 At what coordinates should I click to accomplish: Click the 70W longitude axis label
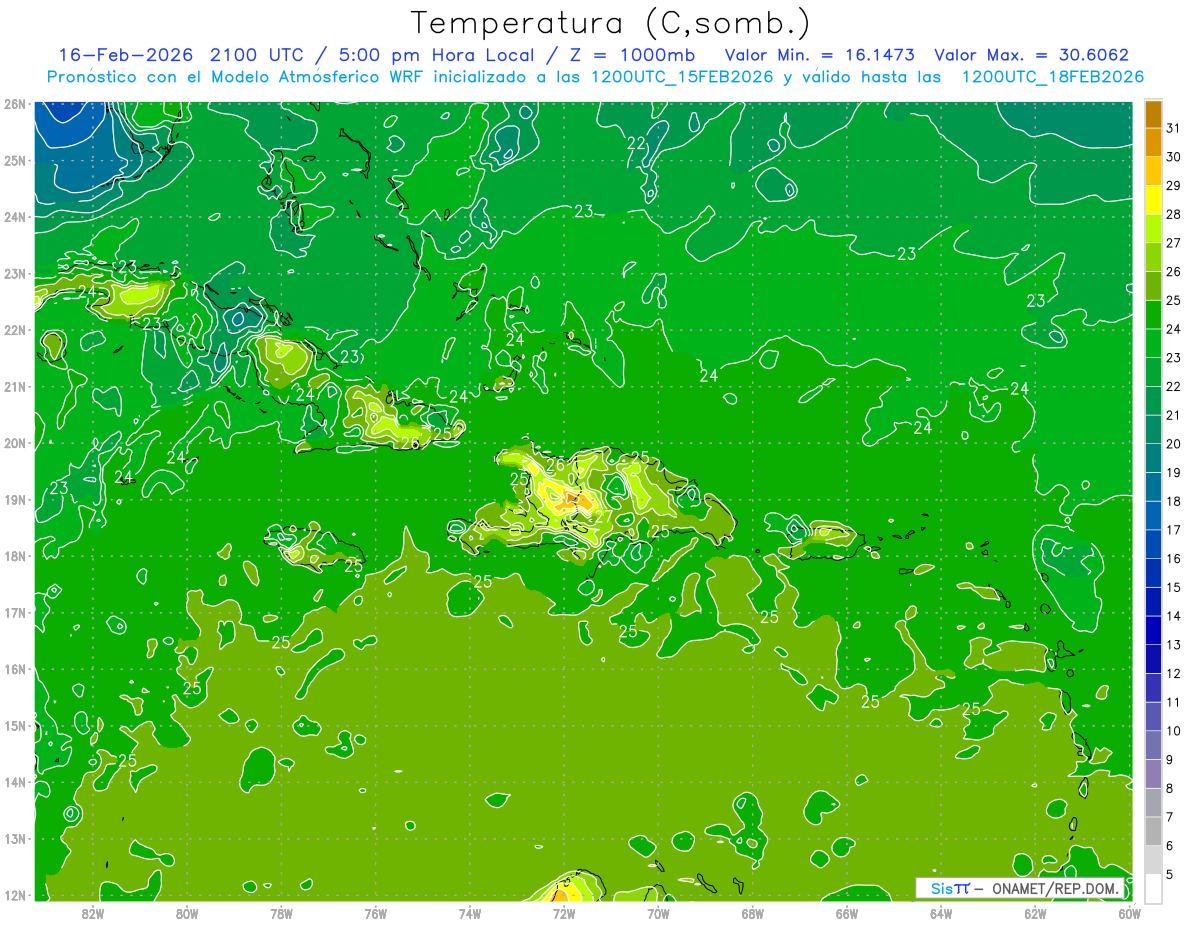coord(658,913)
